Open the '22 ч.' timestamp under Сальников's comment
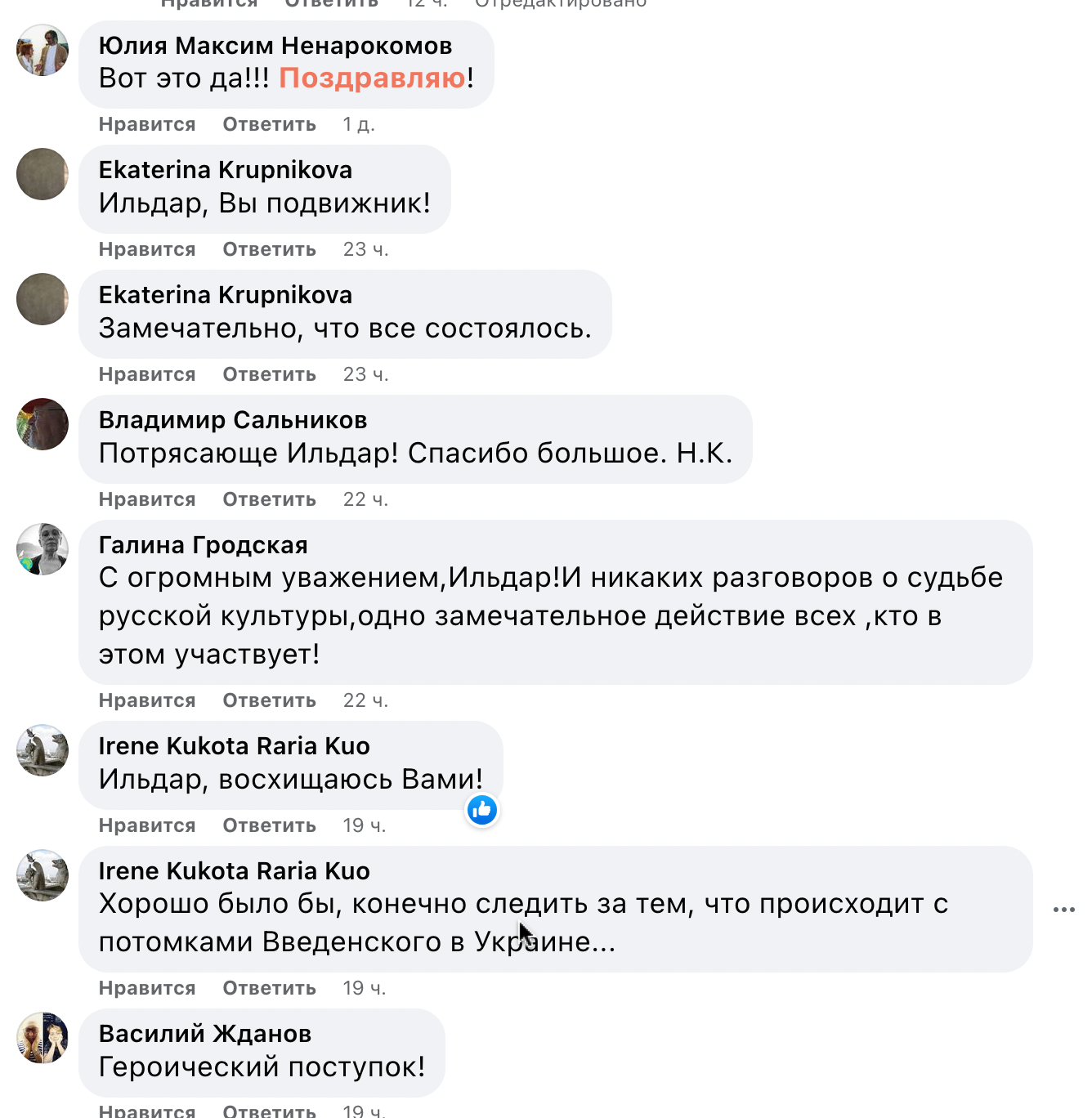The height and width of the screenshot is (1118, 1092). tap(365, 499)
